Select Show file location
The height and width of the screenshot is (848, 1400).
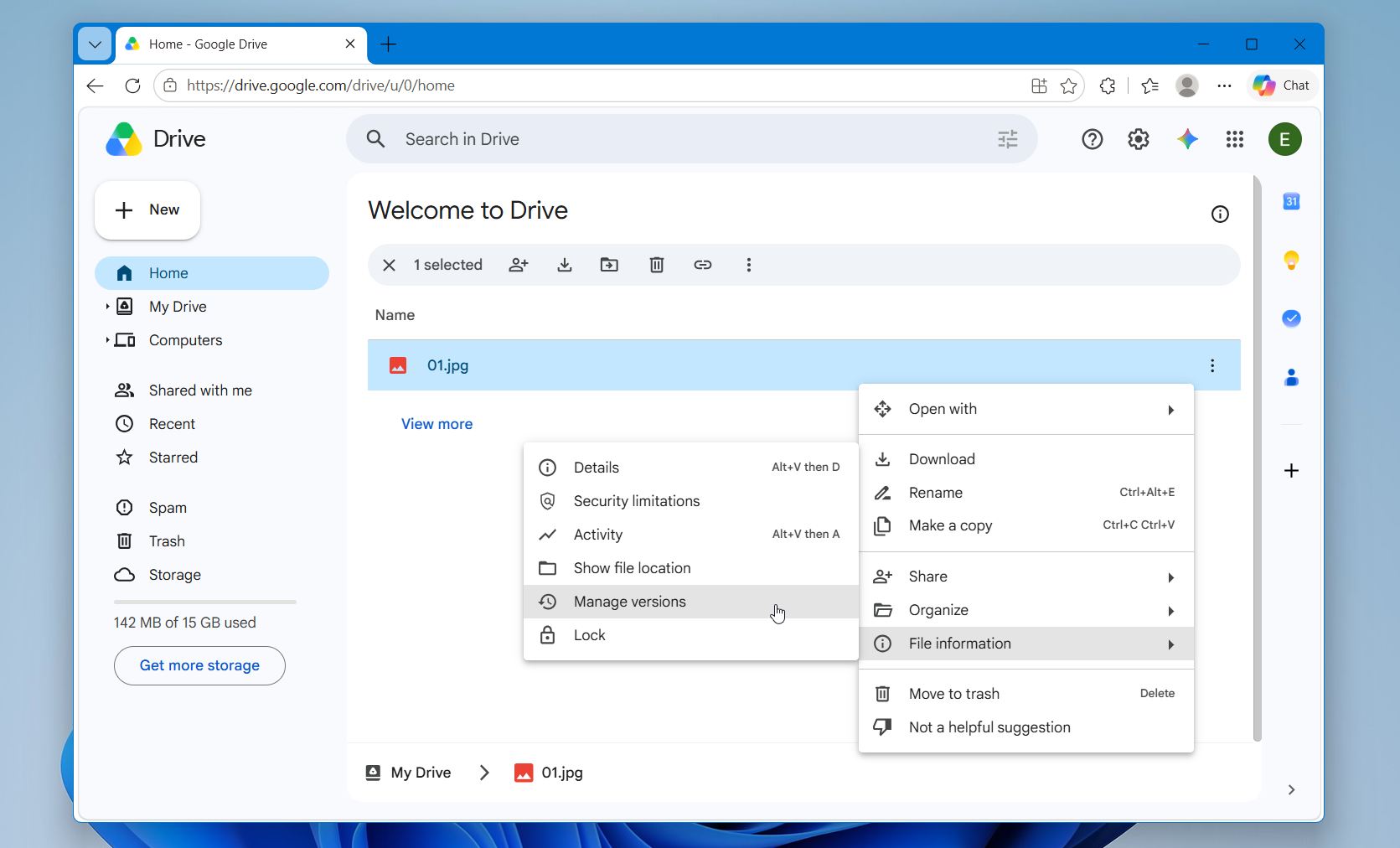pos(691,568)
